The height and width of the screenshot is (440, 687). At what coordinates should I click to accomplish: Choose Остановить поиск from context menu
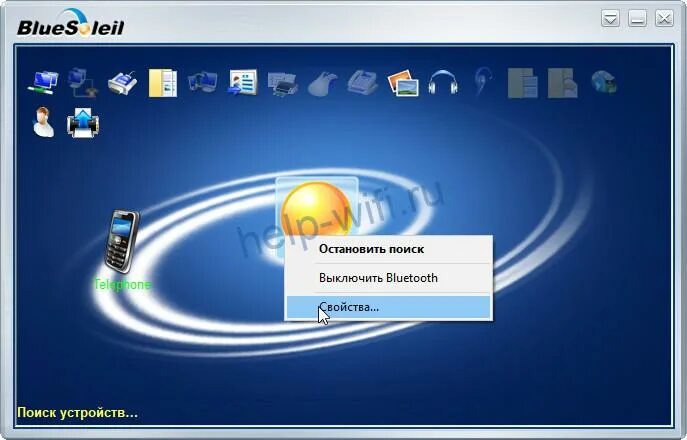pos(389,249)
